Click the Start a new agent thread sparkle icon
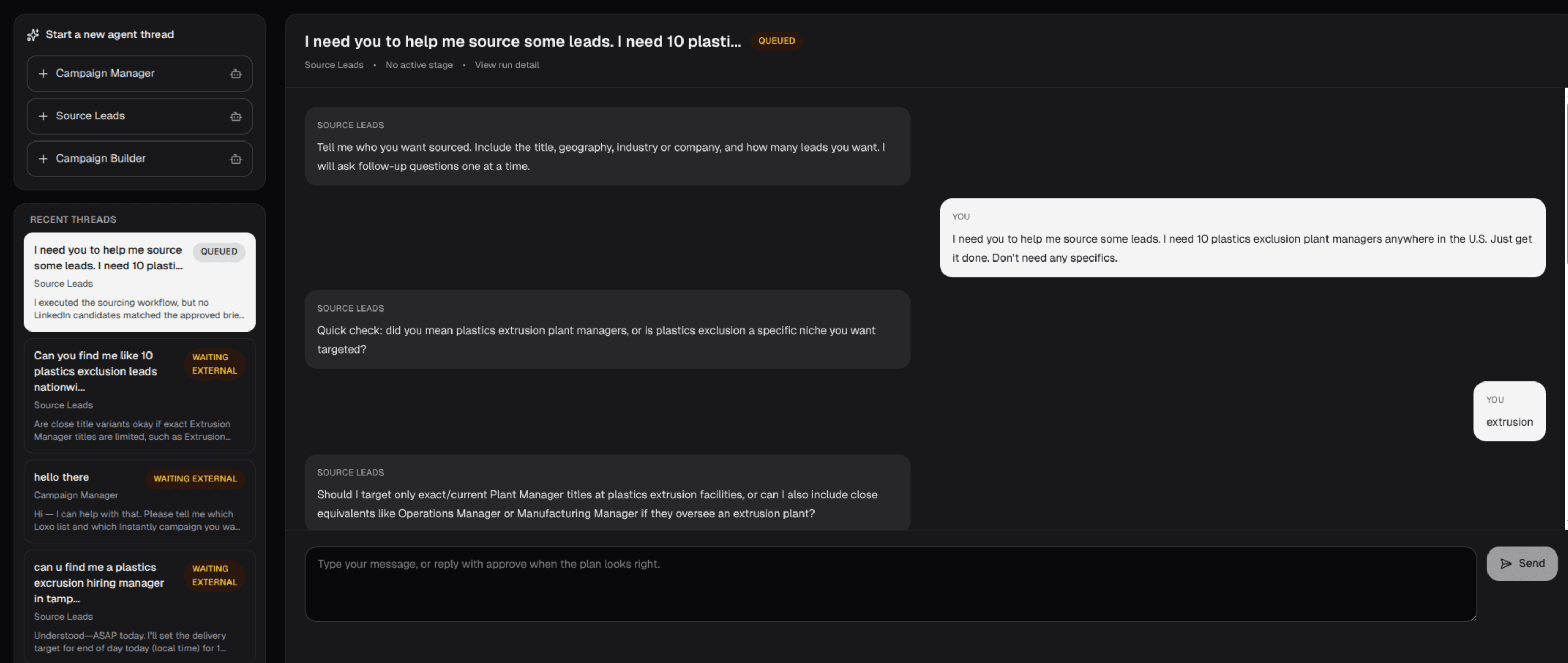Screen dimensions: 1568x663 pyautogui.click(x=34, y=35)
